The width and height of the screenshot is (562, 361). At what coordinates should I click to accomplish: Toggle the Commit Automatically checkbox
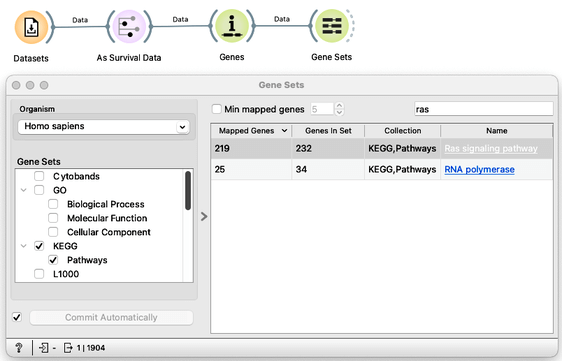point(17,317)
